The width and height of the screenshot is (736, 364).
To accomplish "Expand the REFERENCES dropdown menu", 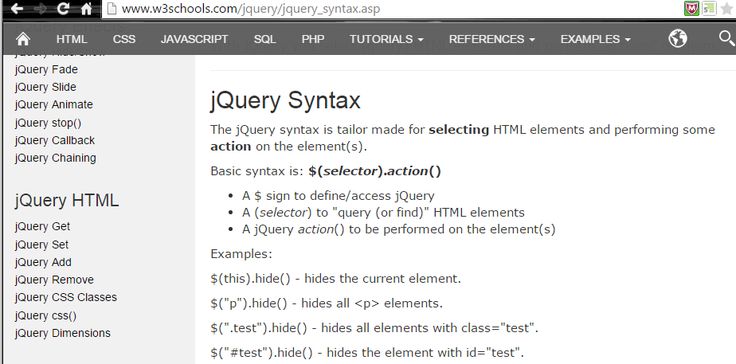I will tap(491, 39).
